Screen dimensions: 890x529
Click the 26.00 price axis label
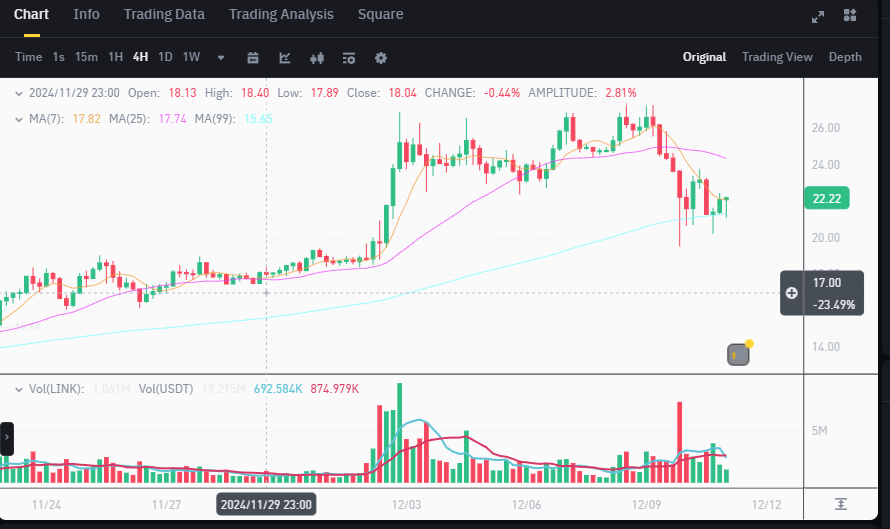point(826,128)
